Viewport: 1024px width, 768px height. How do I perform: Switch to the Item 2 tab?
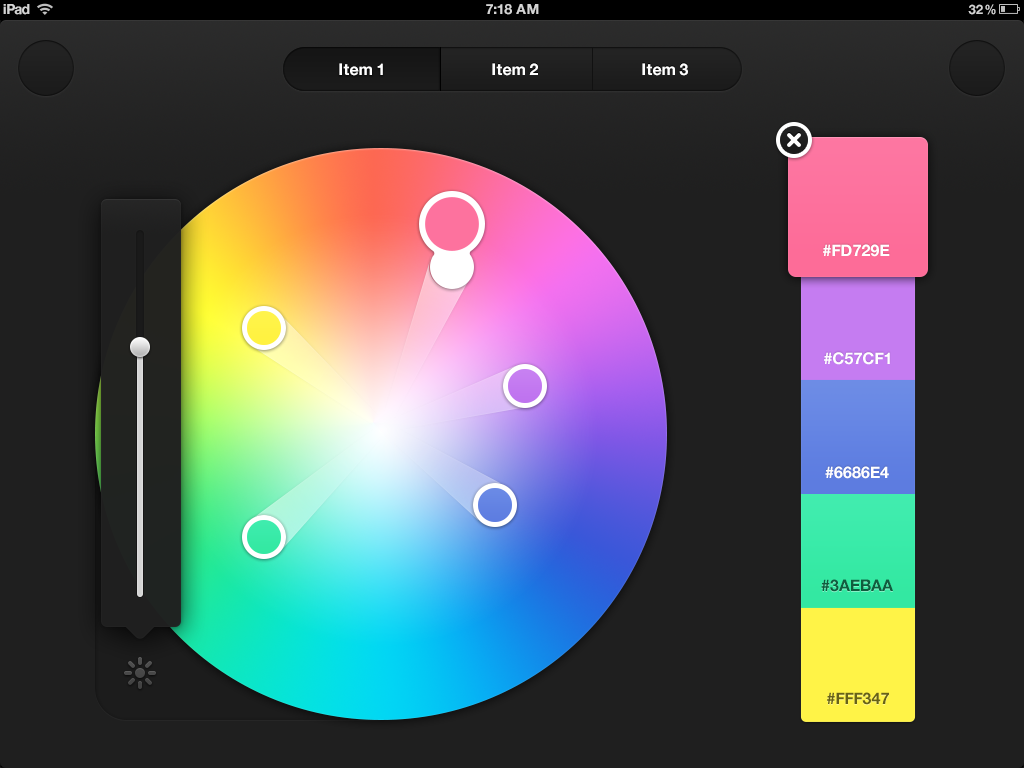tap(516, 69)
